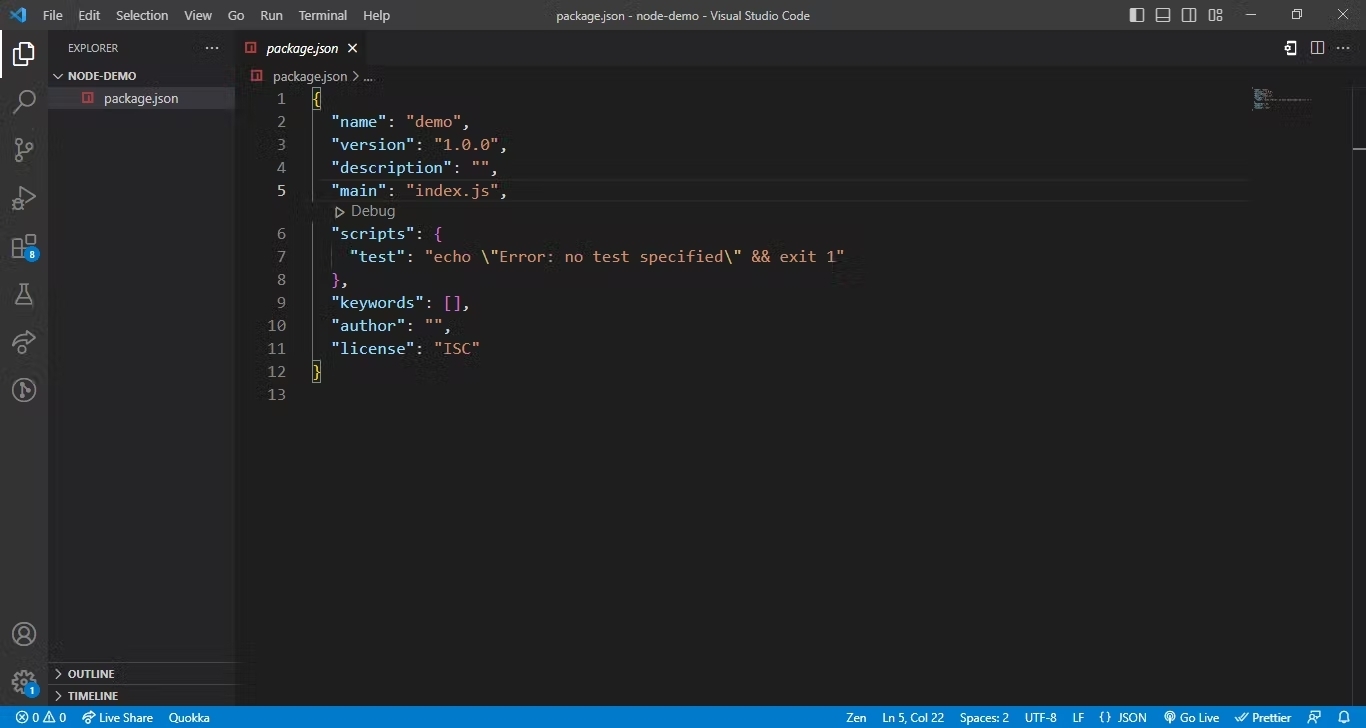Image resolution: width=1366 pixels, height=728 pixels.
Task: Click the Accounts icon in activity bar
Action: (23, 633)
